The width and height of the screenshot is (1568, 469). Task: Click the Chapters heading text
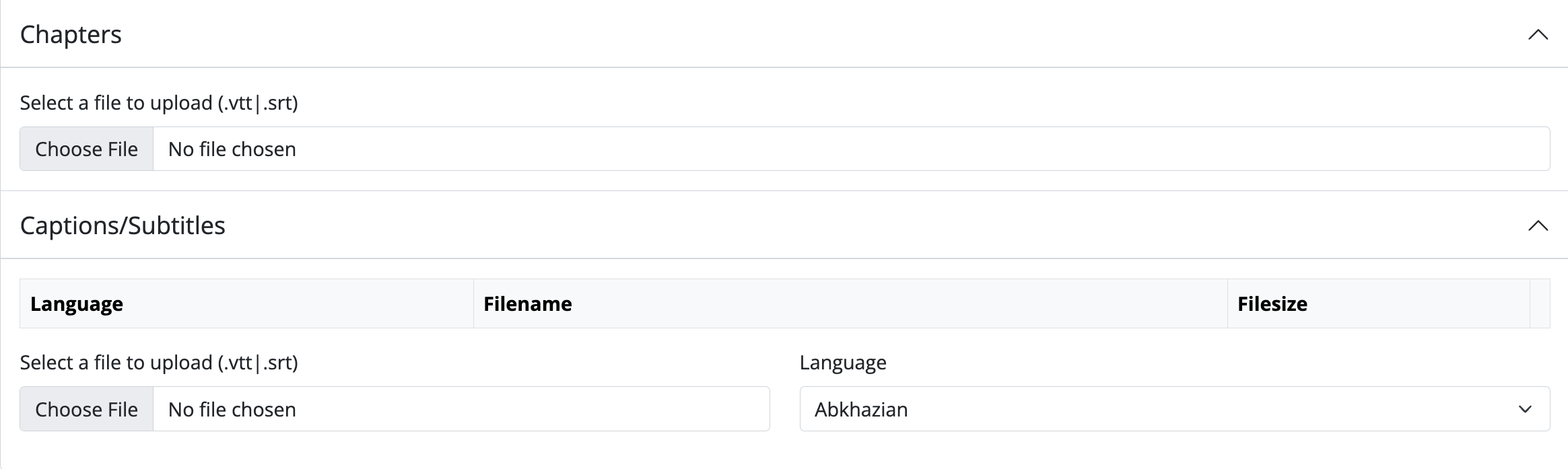point(71,35)
